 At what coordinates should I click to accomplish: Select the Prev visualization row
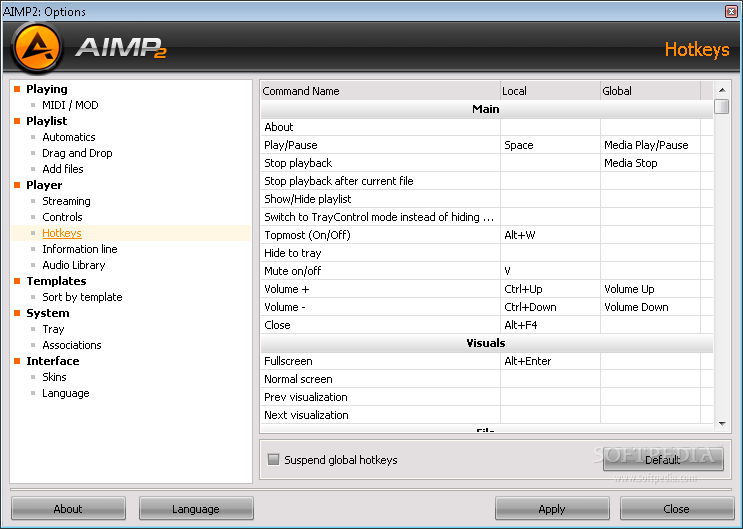pyautogui.click(x=487, y=397)
